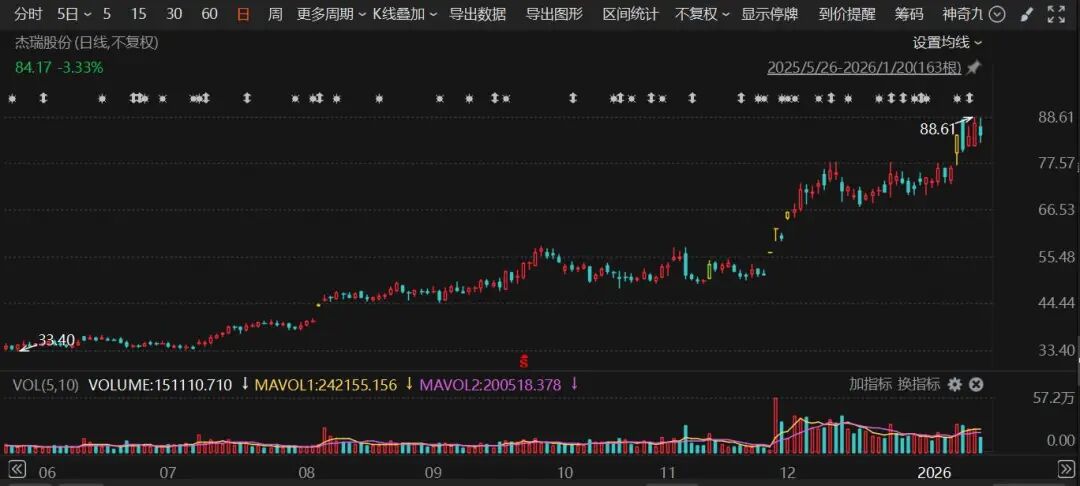Image resolution: width=1080 pixels, height=486 pixels.
Task: Toggle 显示停牌 suspension display
Action: tap(769, 14)
